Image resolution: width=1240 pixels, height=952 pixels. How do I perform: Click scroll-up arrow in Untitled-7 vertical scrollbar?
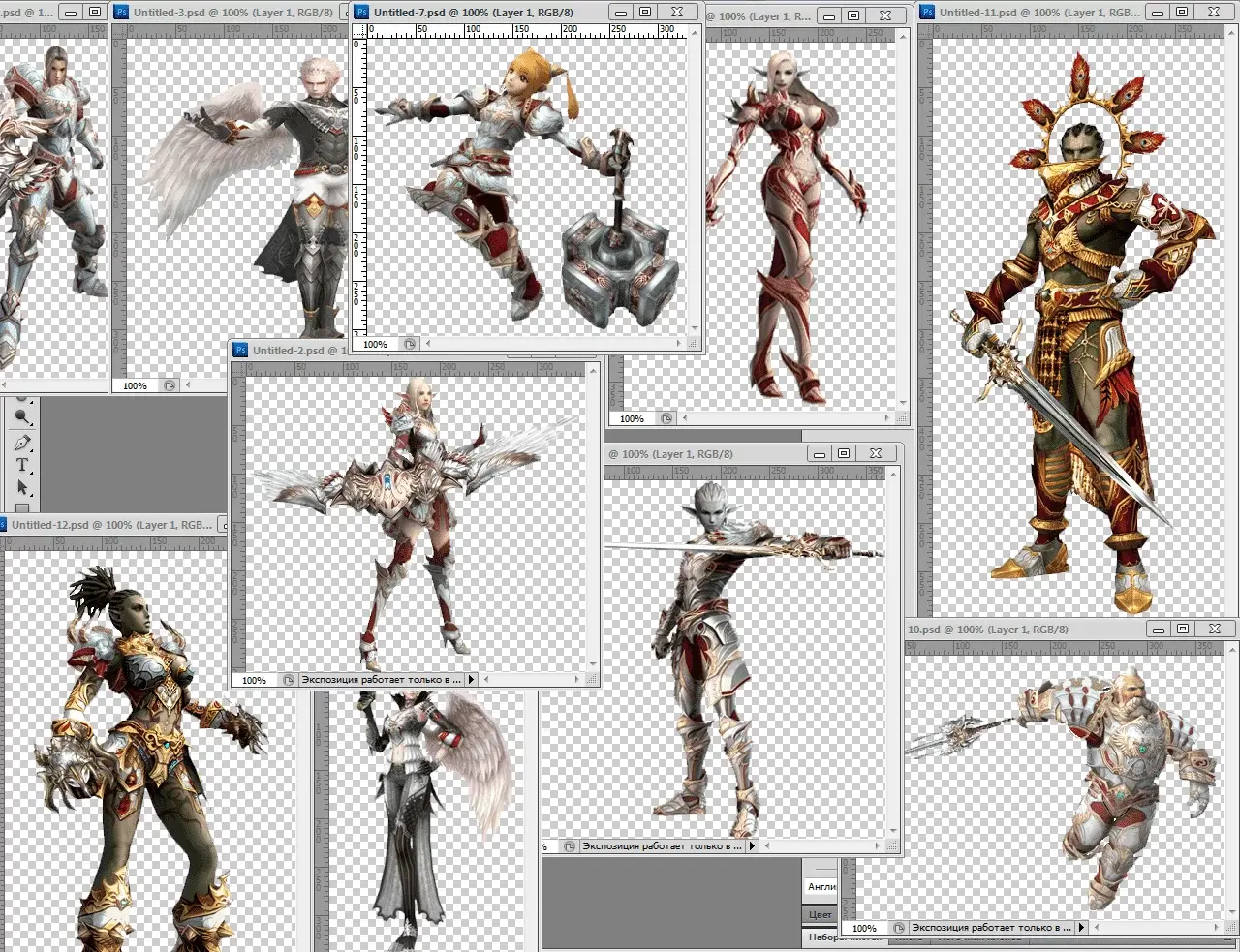pyautogui.click(x=694, y=32)
